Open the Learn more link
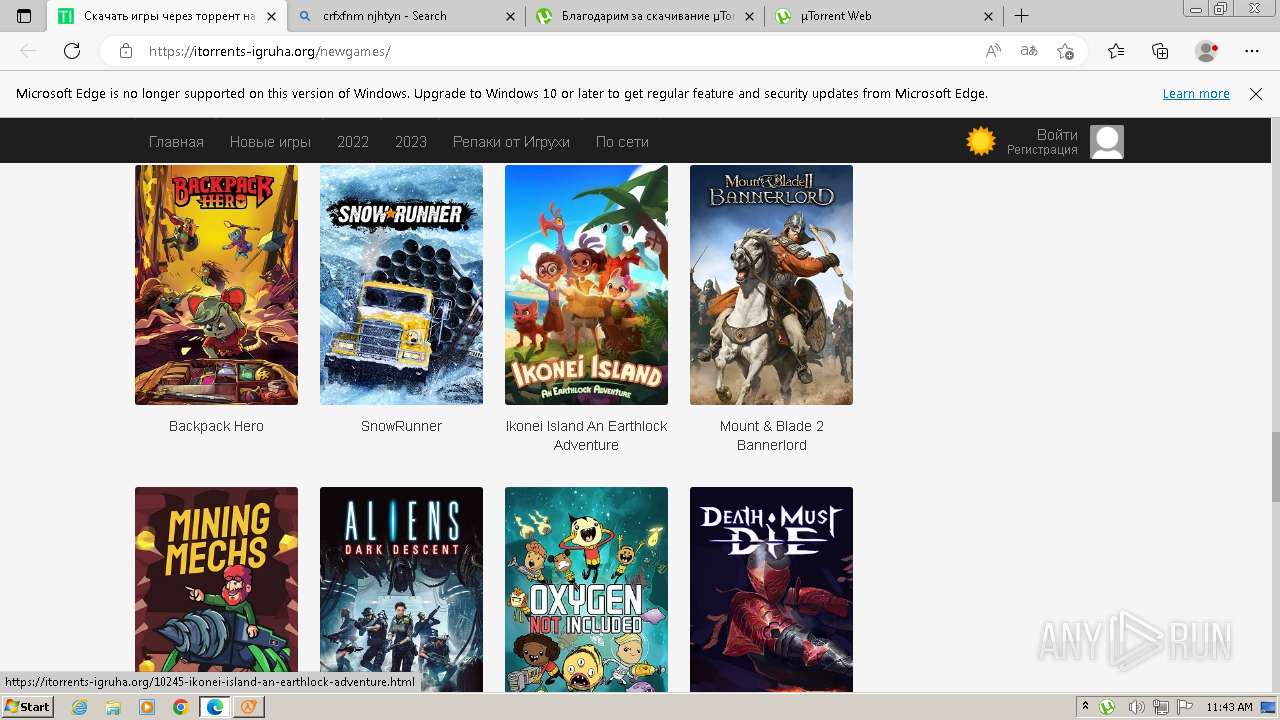This screenshot has width=1280, height=720. (1196, 94)
